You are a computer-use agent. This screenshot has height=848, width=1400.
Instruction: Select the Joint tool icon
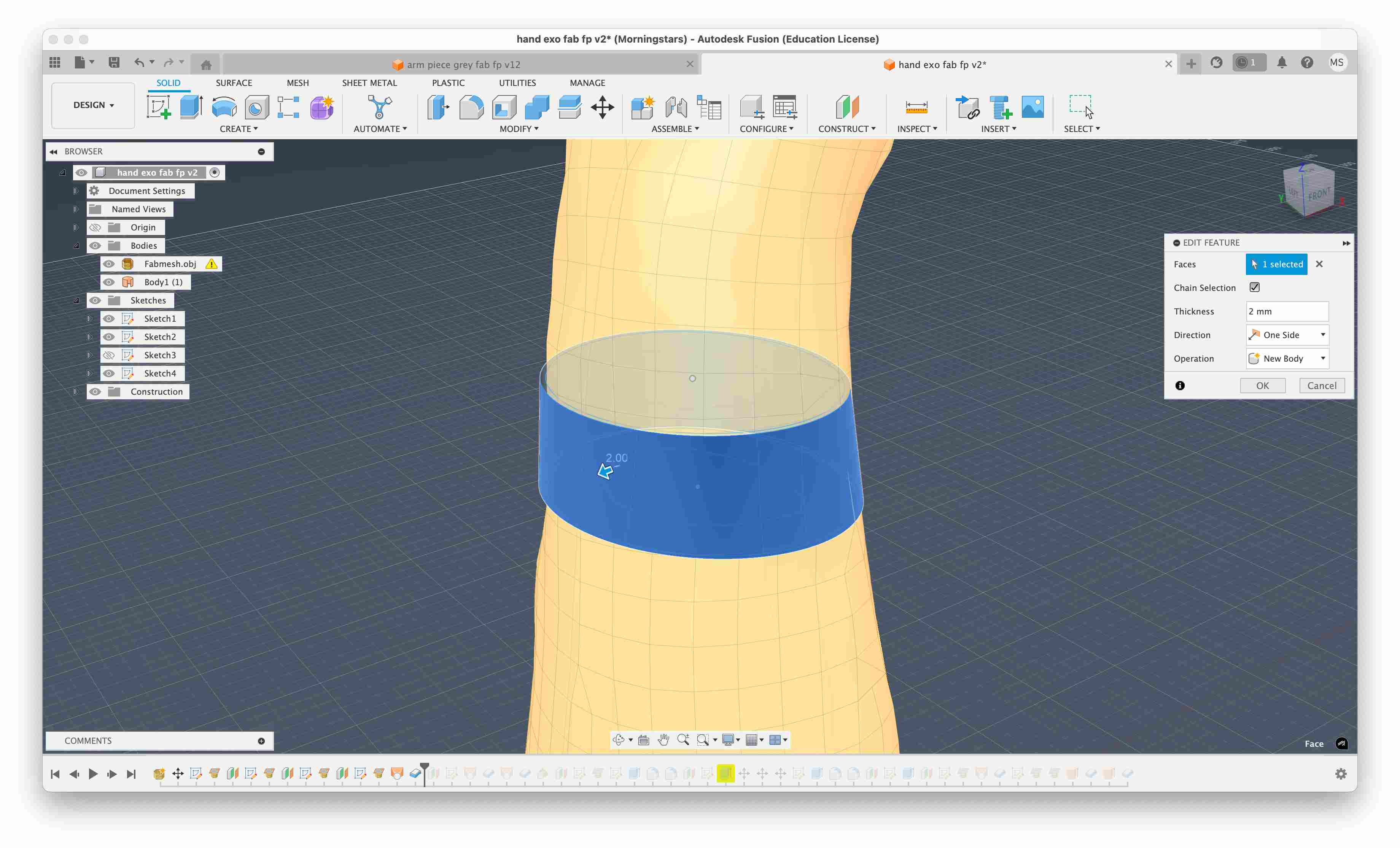(676, 107)
